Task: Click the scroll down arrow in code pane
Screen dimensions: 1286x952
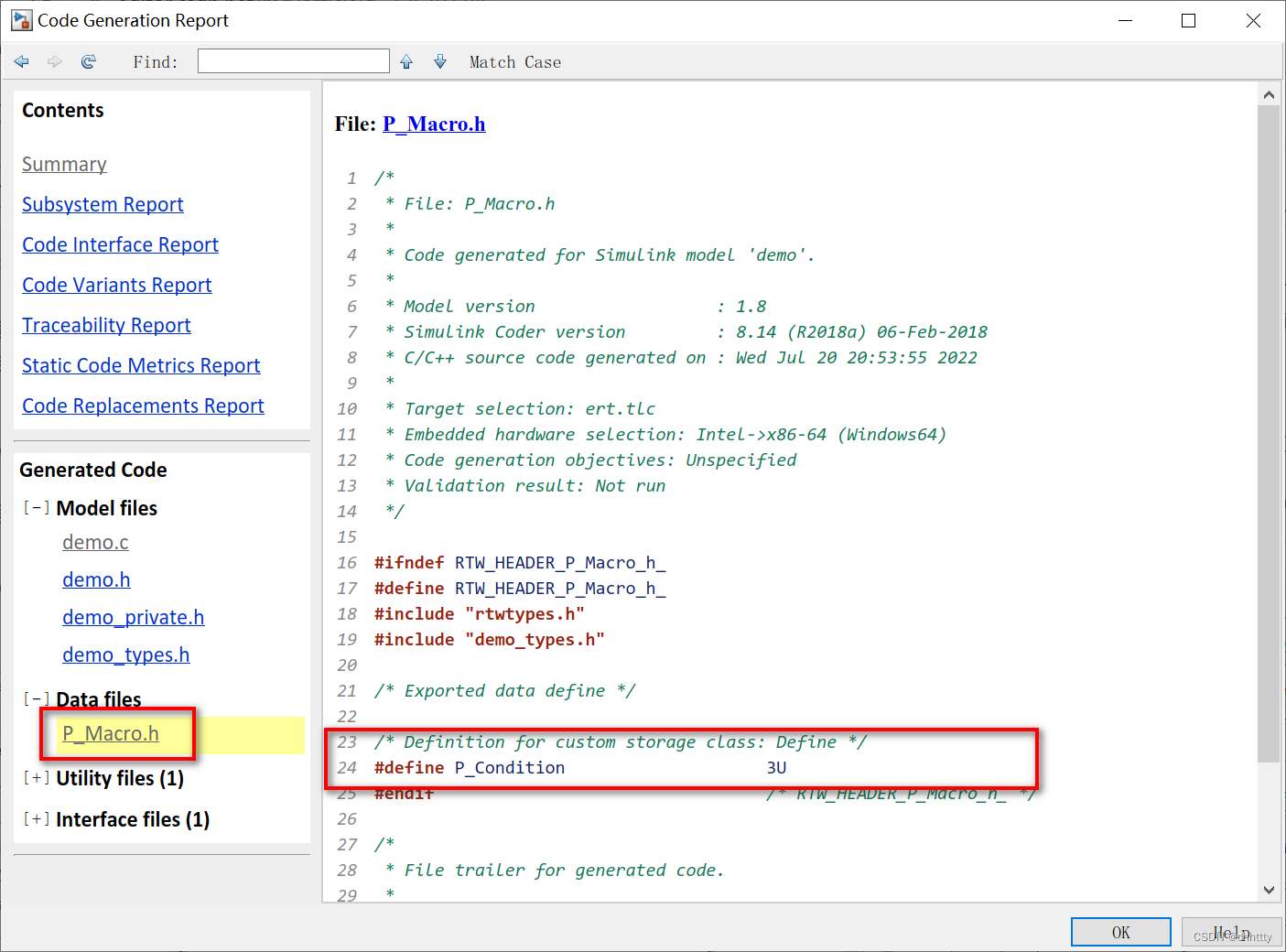Action: click(1269, 889)
